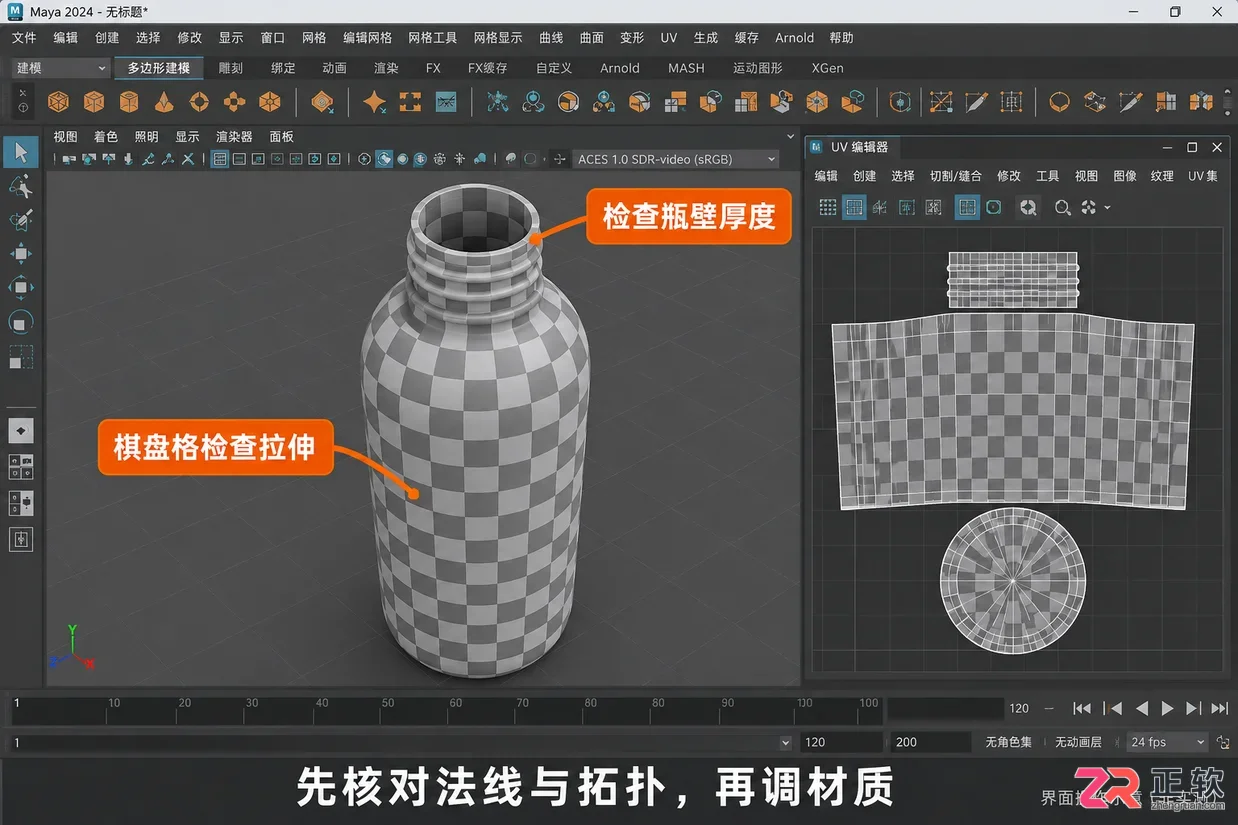Screen dimensions: 1238x825
Task: Toggle the highlighted grid button in viewport toolbar
Action: (220, 159)
